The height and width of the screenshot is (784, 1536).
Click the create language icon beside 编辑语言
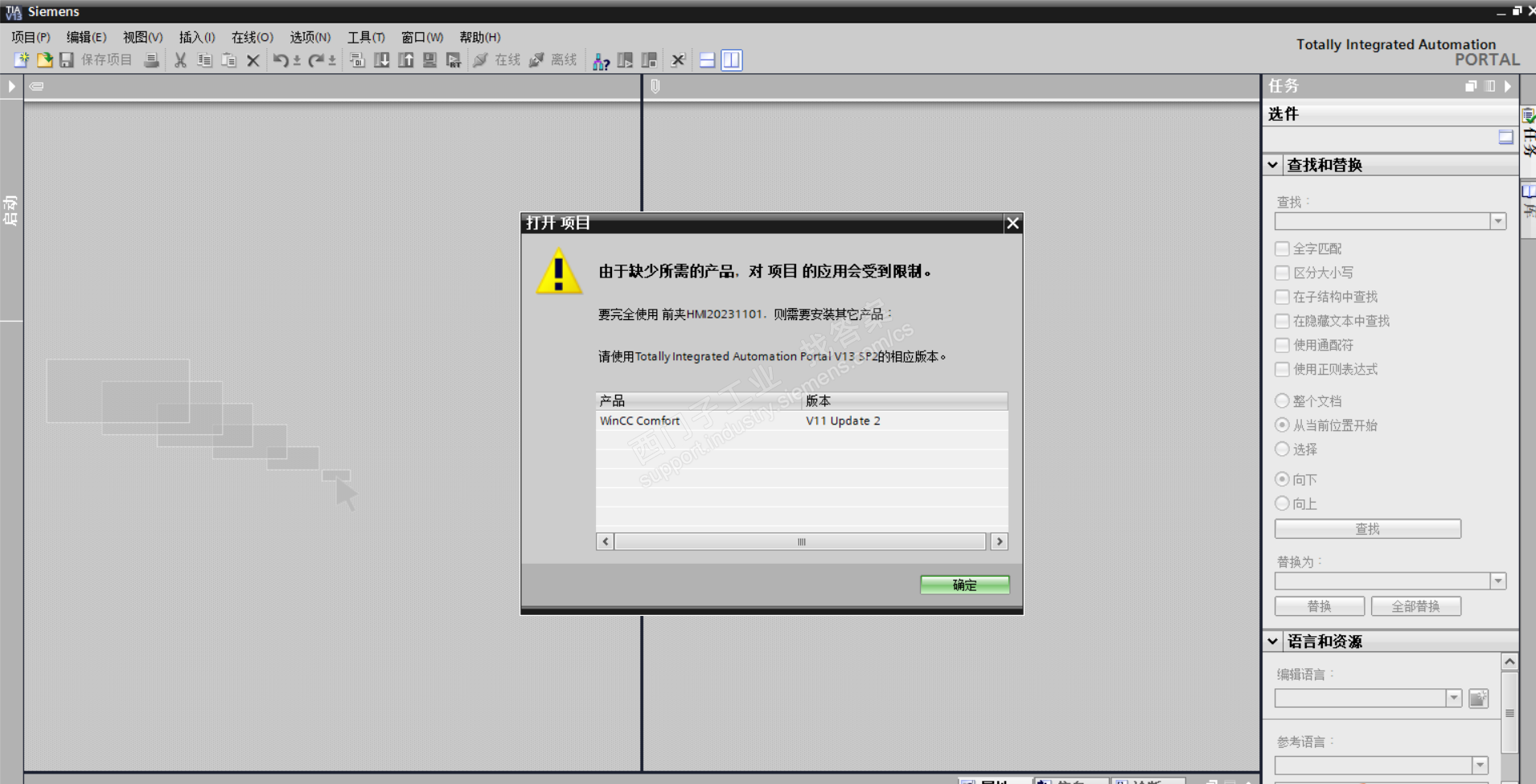(1478, 699)
